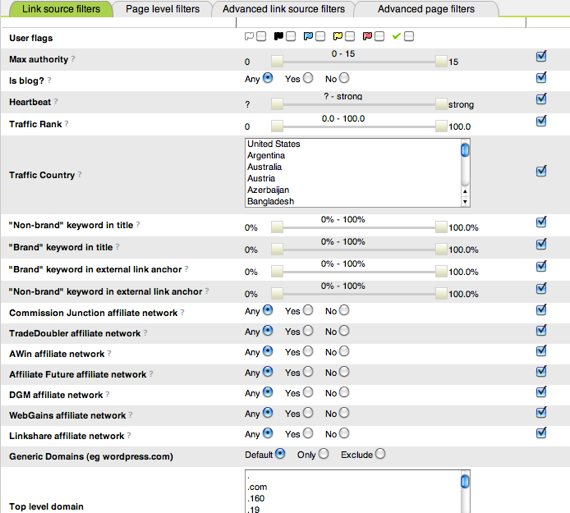570x513 pixels.
Task: Open help for Traffic Country
Action: pyautogui.click(x=79, y=175)
